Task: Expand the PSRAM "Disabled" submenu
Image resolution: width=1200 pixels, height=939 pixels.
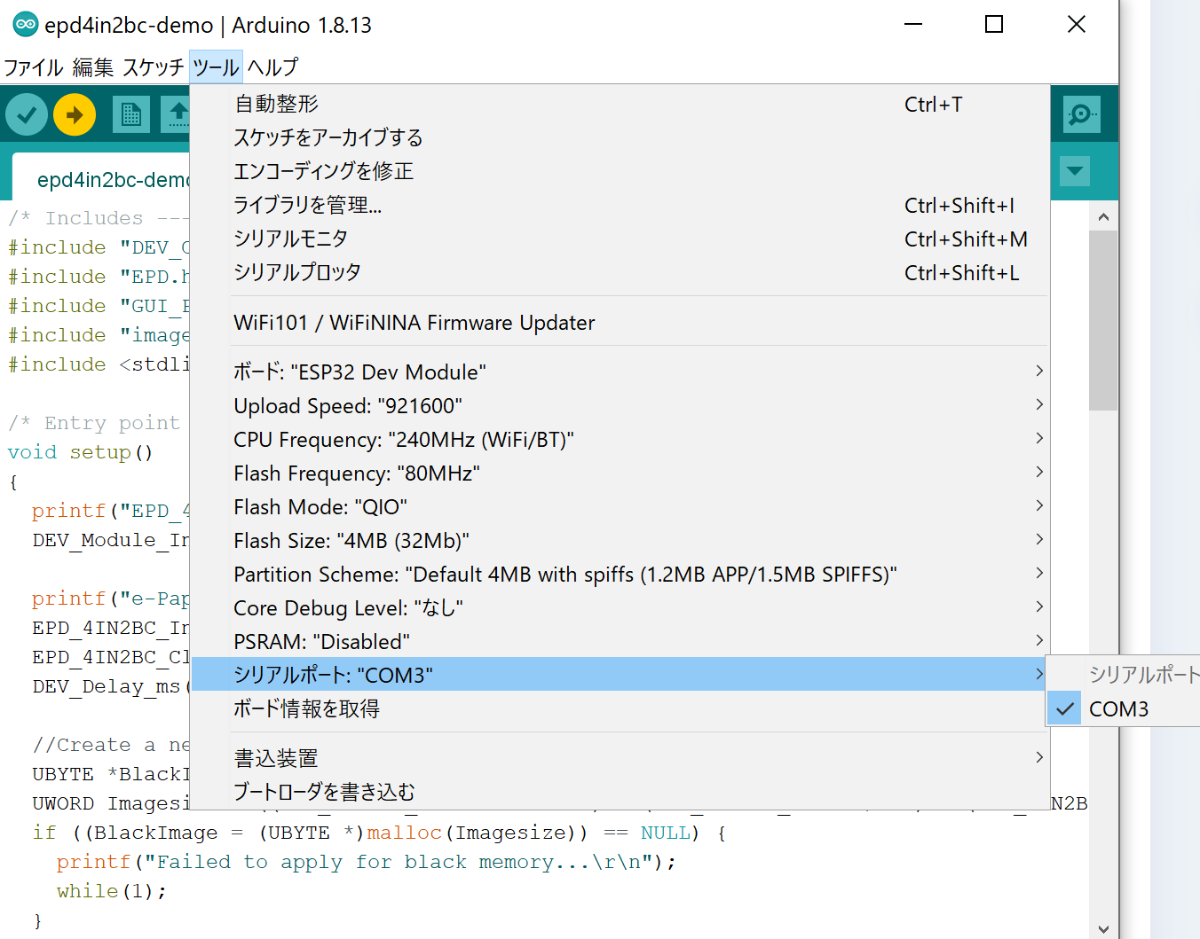Action: point(619,641)
